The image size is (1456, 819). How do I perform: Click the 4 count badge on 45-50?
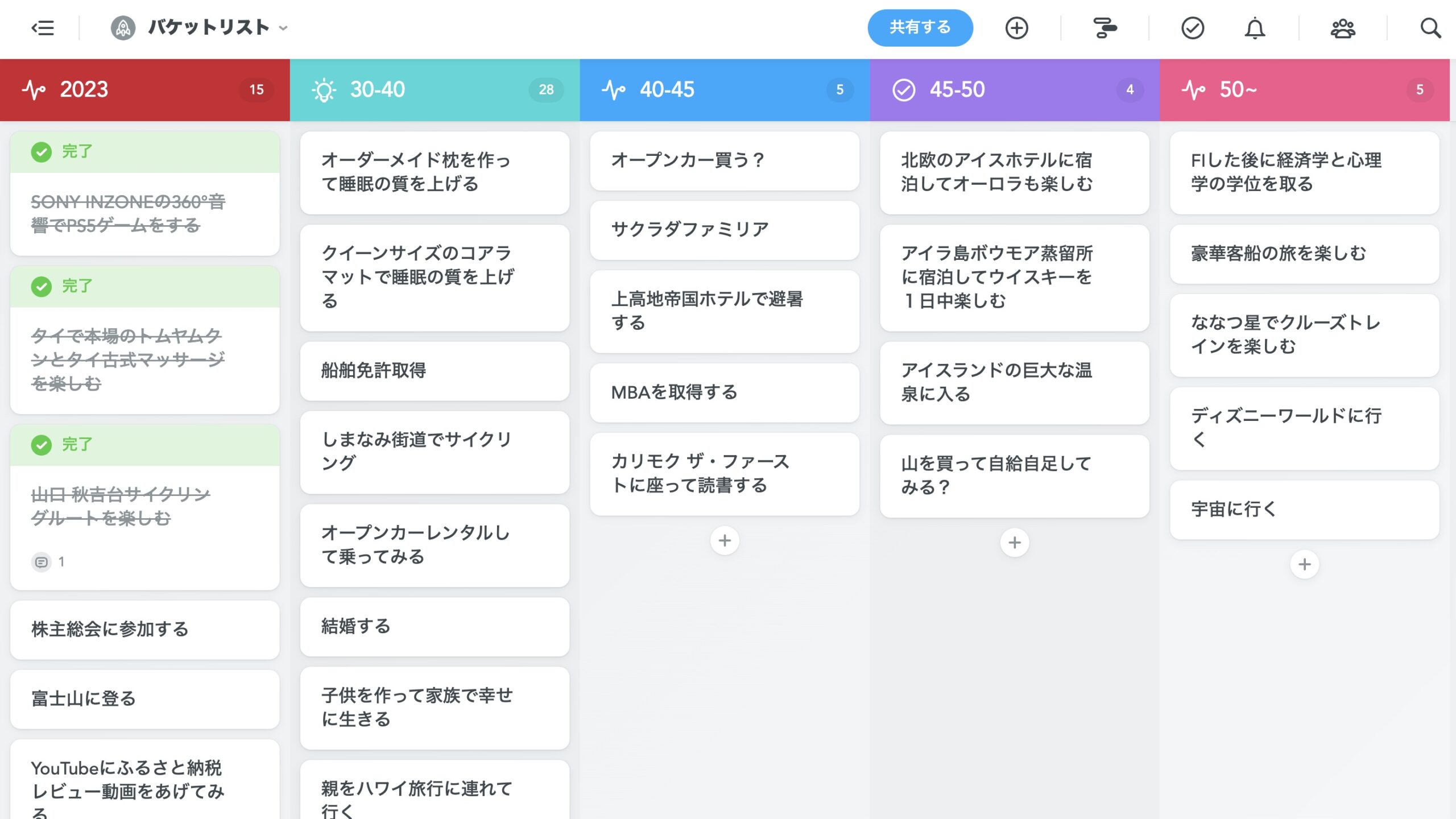pyautogui.click(x=1130, y=90)
